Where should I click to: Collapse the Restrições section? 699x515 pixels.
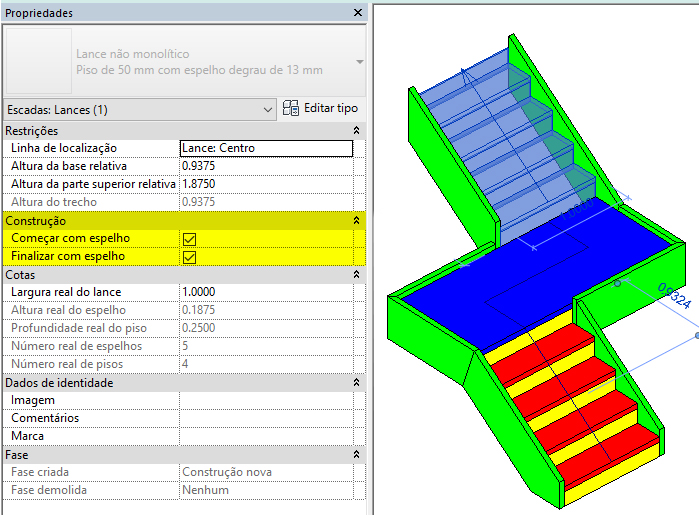click(x=357, y=131)
